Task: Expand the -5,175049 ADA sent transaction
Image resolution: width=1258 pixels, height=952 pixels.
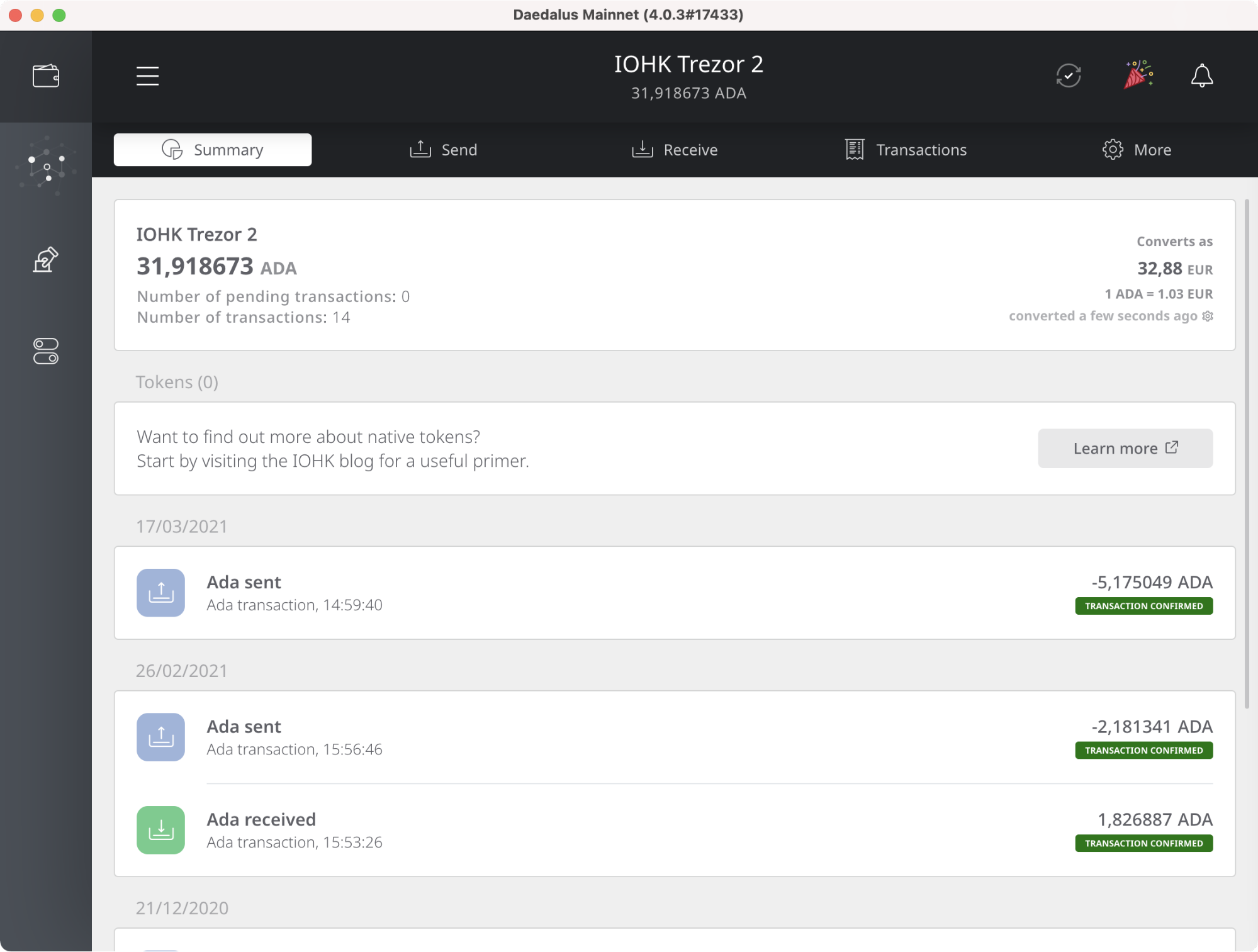Action: pyautogui.click(x=674, y=593)
